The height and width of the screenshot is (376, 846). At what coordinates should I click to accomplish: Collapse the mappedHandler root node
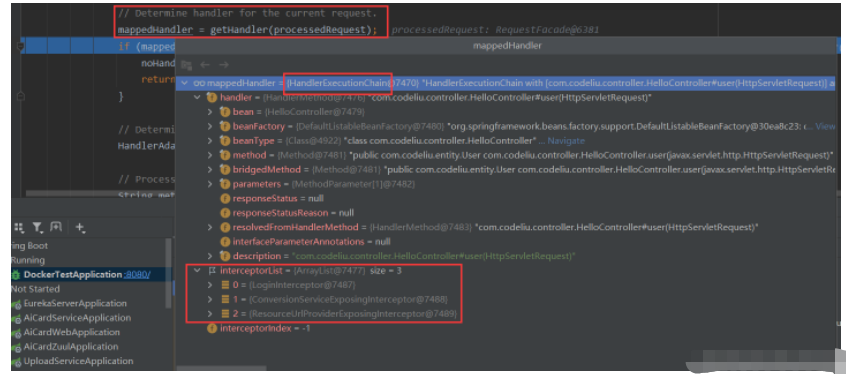[x=185, y=83]
